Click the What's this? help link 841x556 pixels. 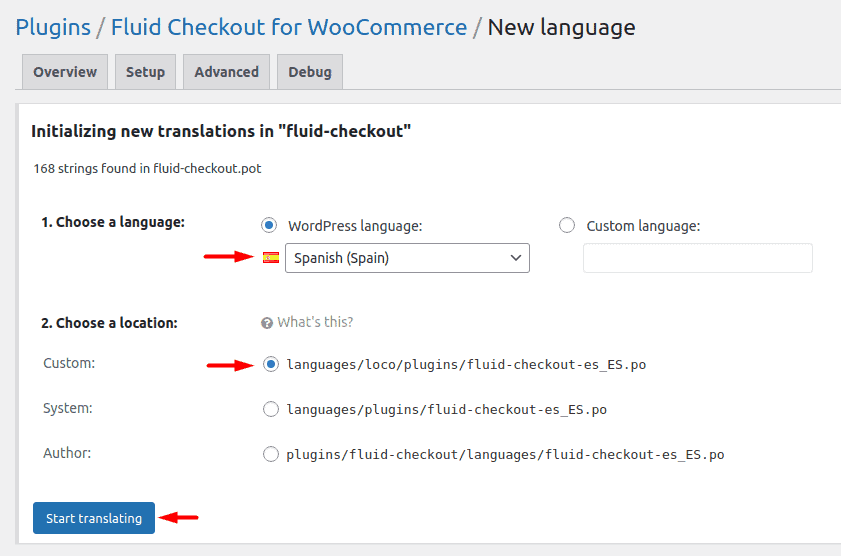tap(315, 322)
